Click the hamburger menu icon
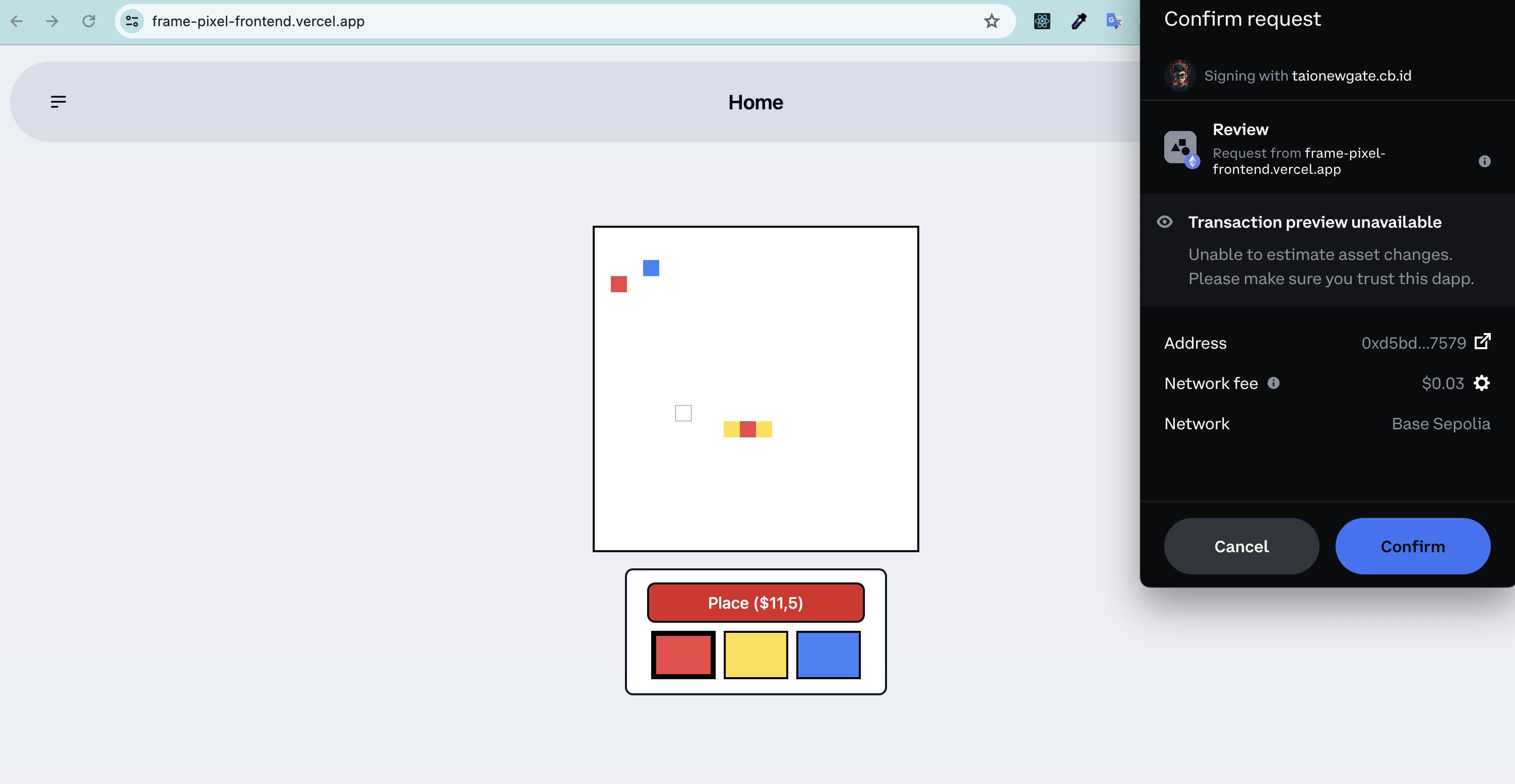Screen dimensions: 1515x784 [x=58, y=101]
